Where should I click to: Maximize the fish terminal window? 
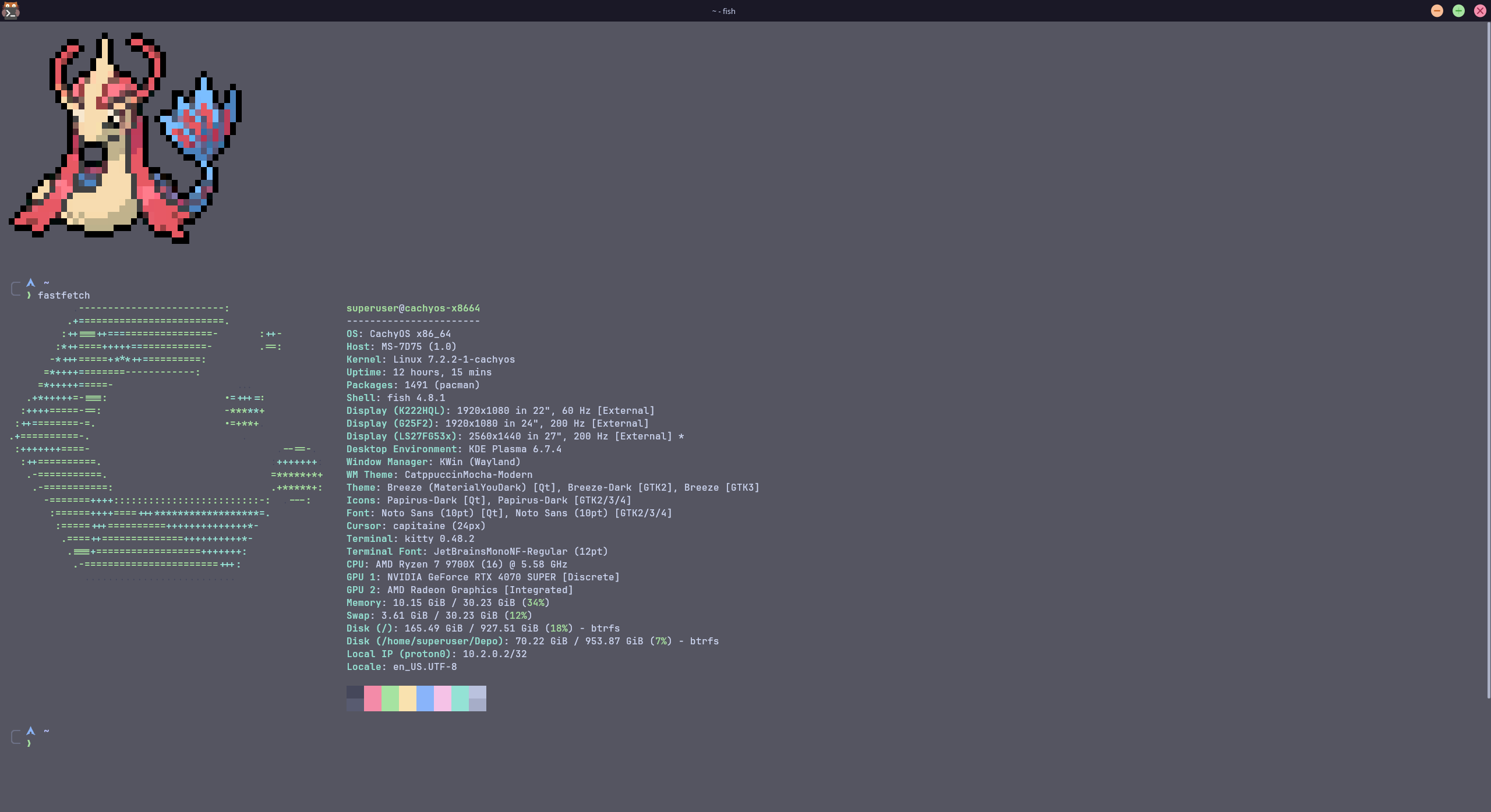tap(1458, 11)
